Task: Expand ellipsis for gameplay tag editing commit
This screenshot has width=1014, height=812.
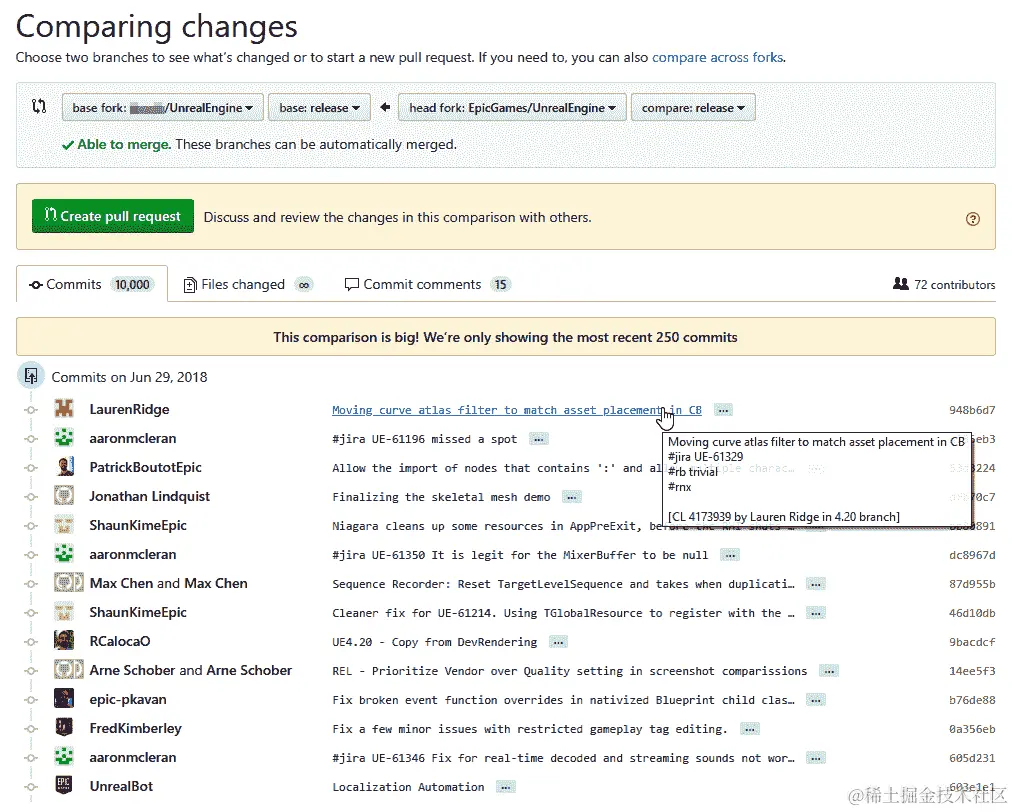Action: [749, 729]
